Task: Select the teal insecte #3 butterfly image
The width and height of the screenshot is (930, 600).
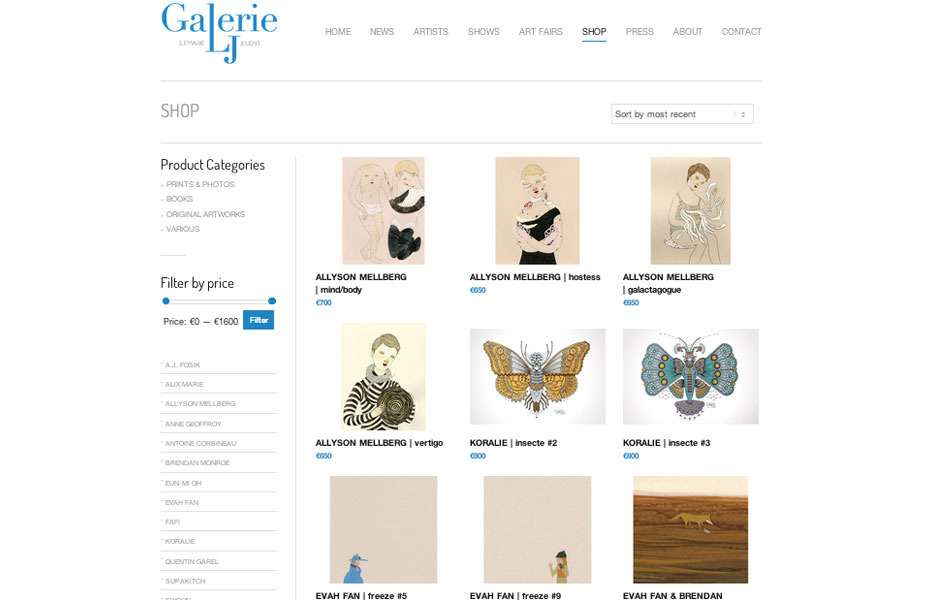Action: [x=690, y=376]
